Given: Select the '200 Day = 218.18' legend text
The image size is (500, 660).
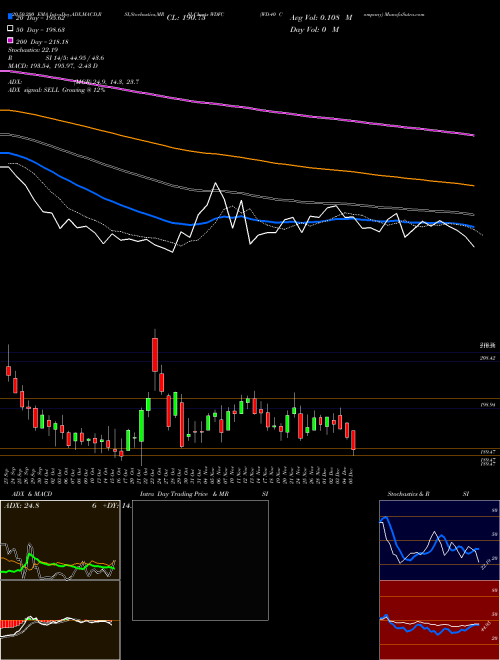Looking at the screenshot, I should tap(42, 41).
